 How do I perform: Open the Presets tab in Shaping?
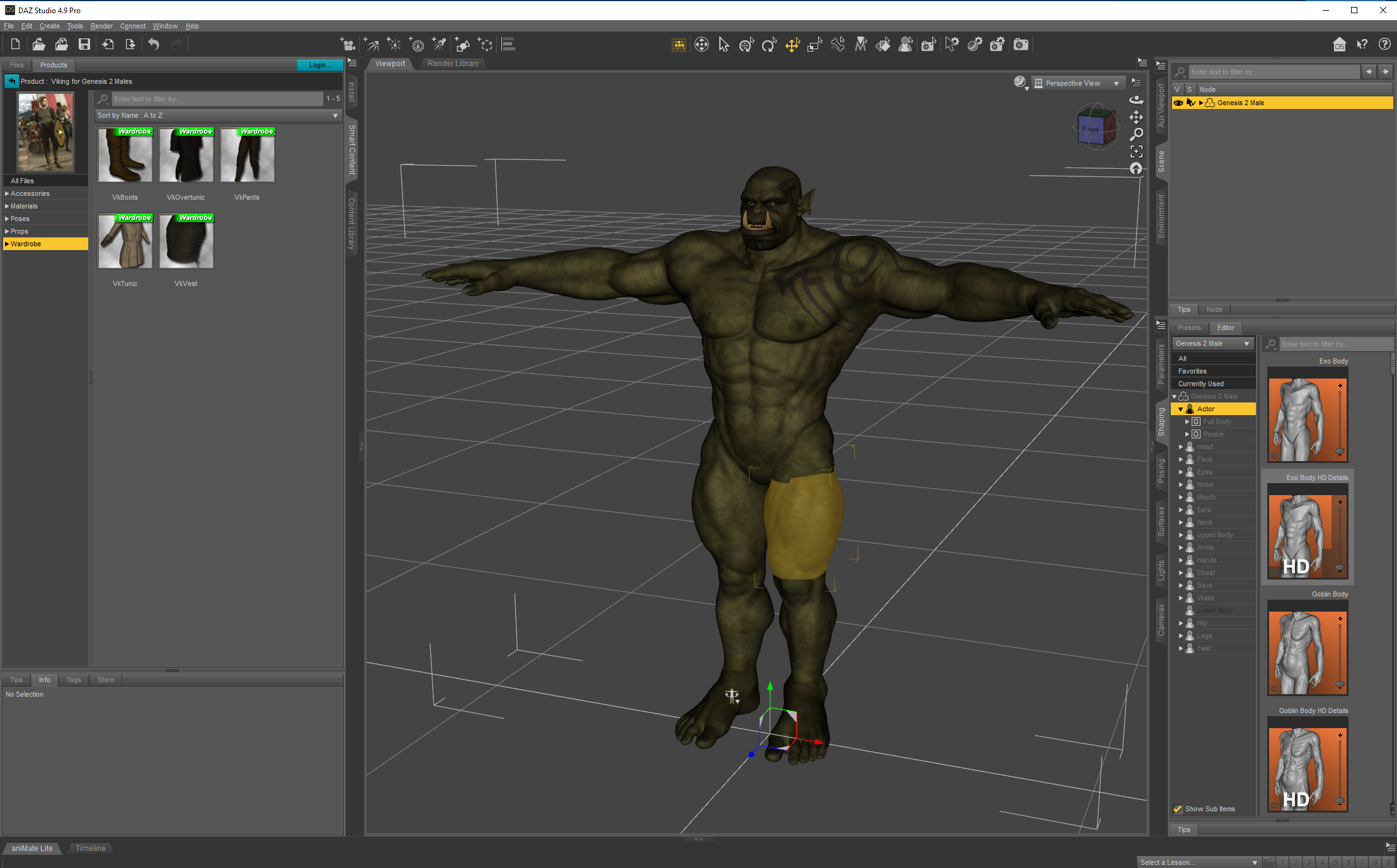point(1189,328)
